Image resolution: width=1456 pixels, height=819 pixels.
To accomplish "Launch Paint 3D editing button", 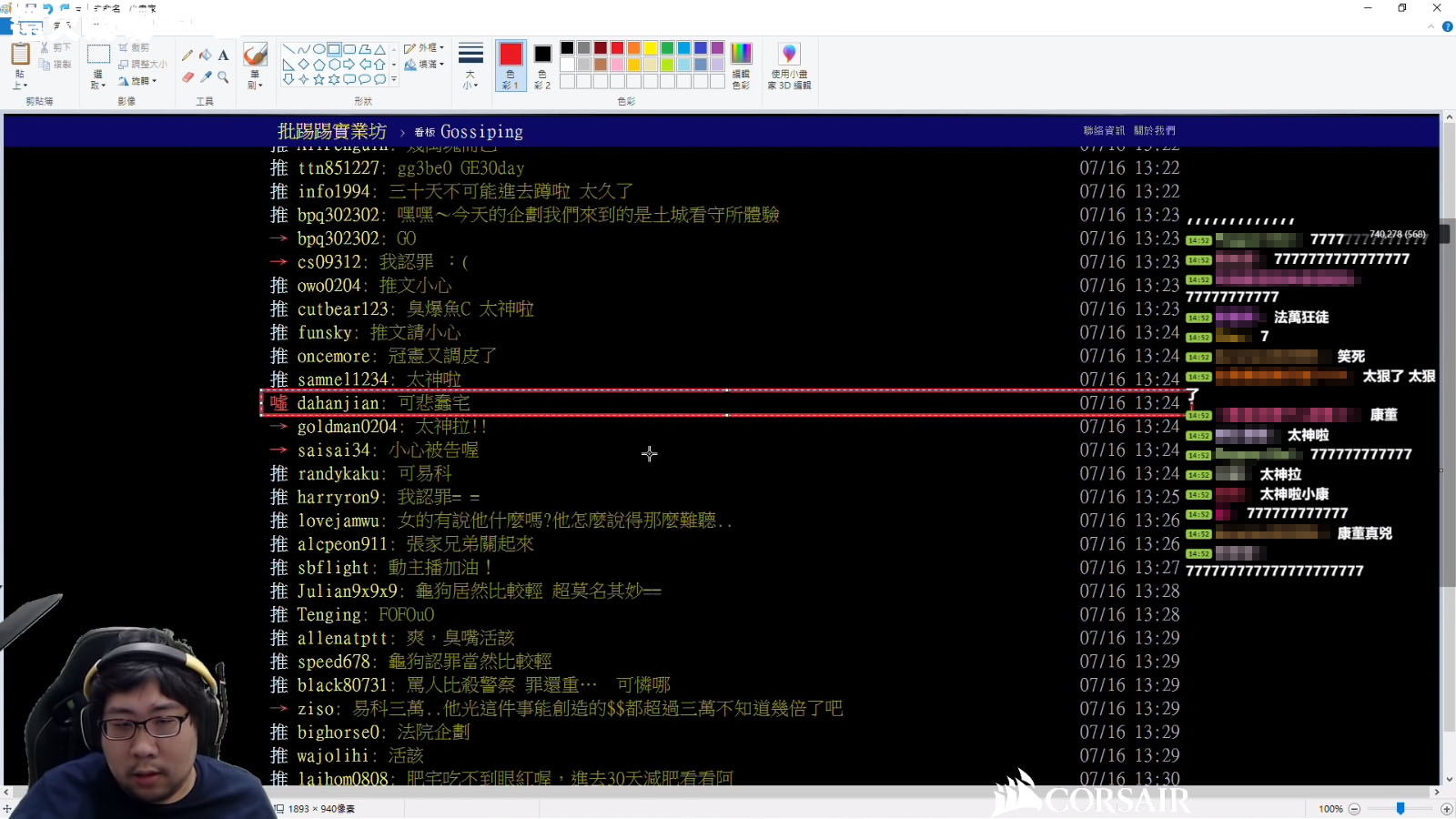I will (788, 64).
